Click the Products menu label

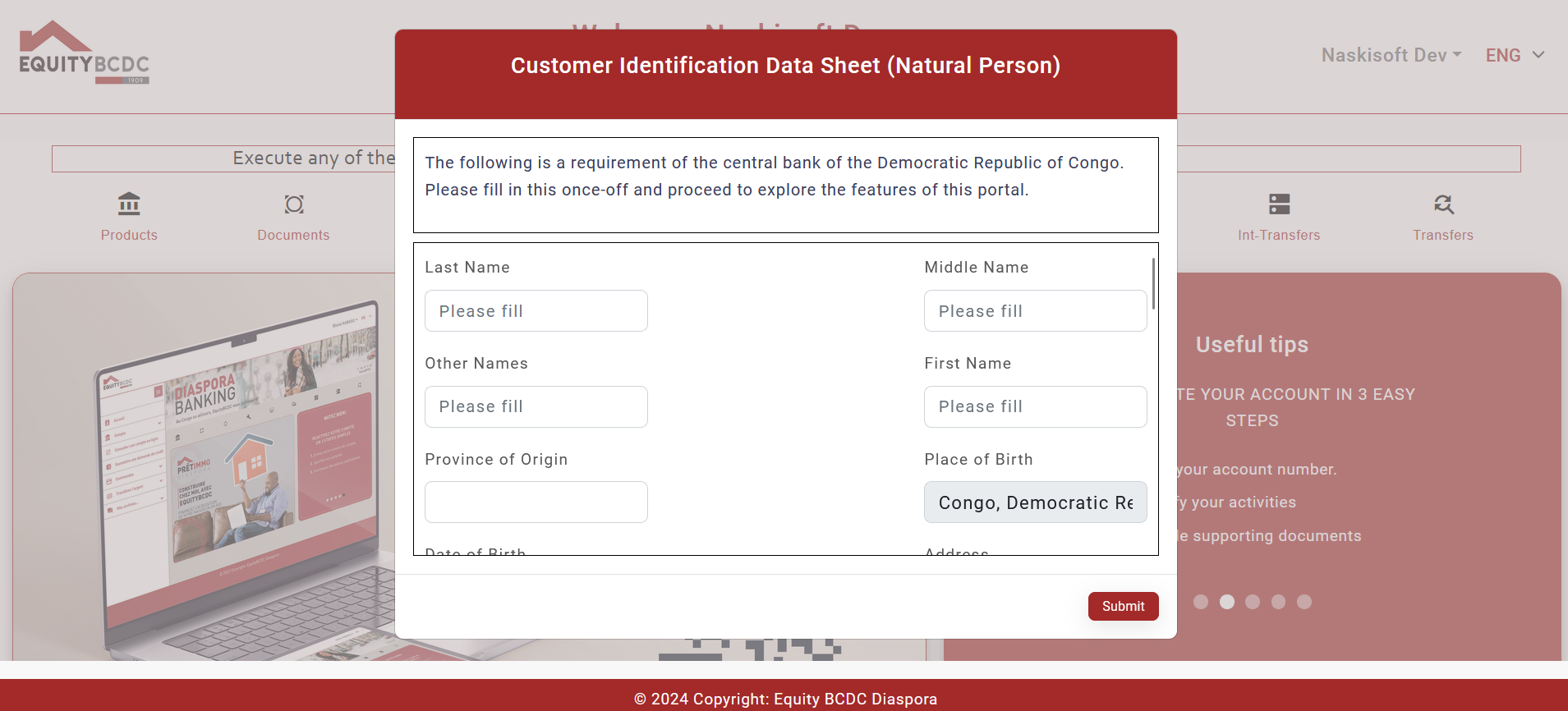click(x=129, y=235)
